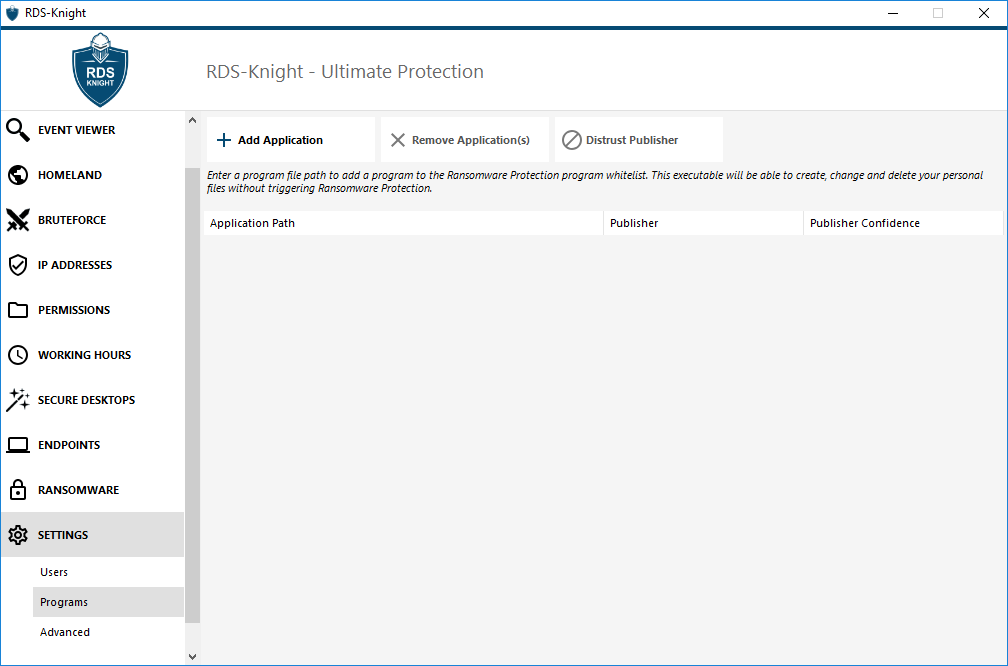Click the IP Addresses shield icon
1008x666 pixels.
(x=17, y=265)
